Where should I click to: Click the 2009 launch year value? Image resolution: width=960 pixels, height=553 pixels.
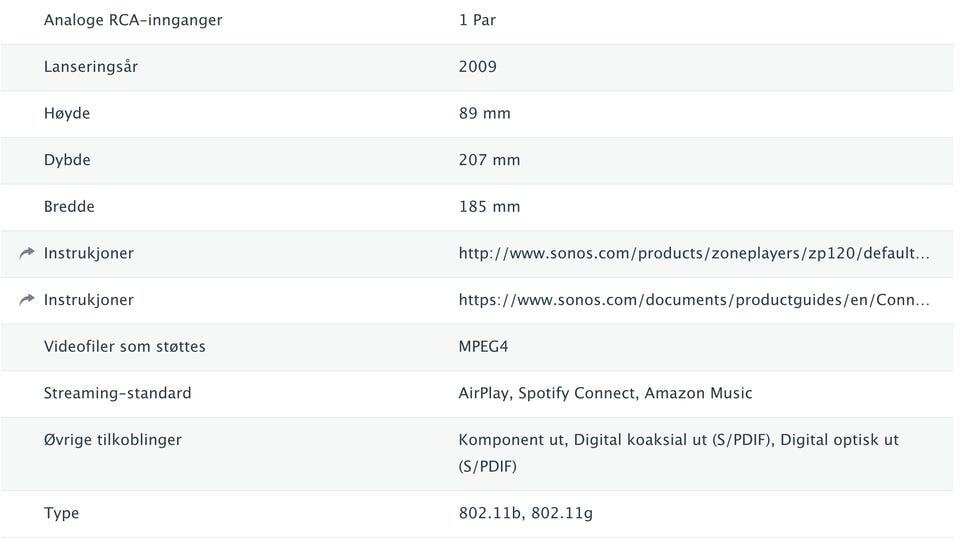pyautogui.click(x=477, y=67)
